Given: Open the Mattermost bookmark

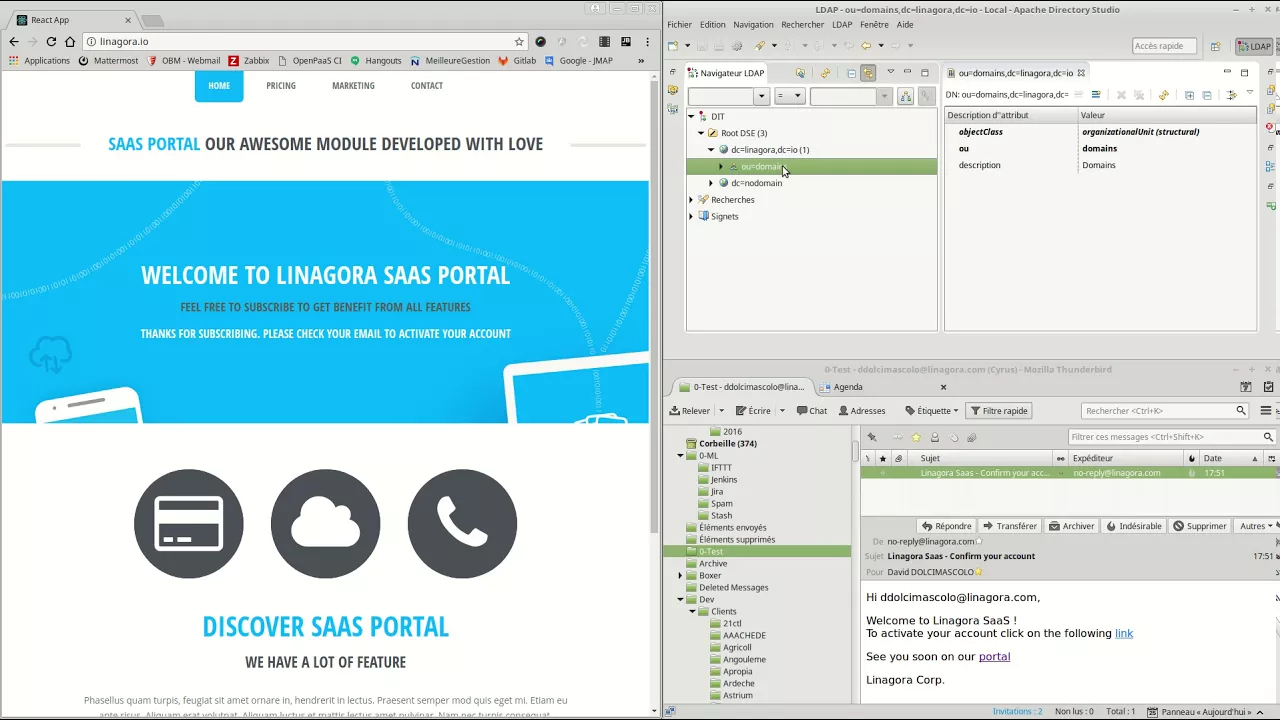Looking at the screenshot, I should coord(108,60).
